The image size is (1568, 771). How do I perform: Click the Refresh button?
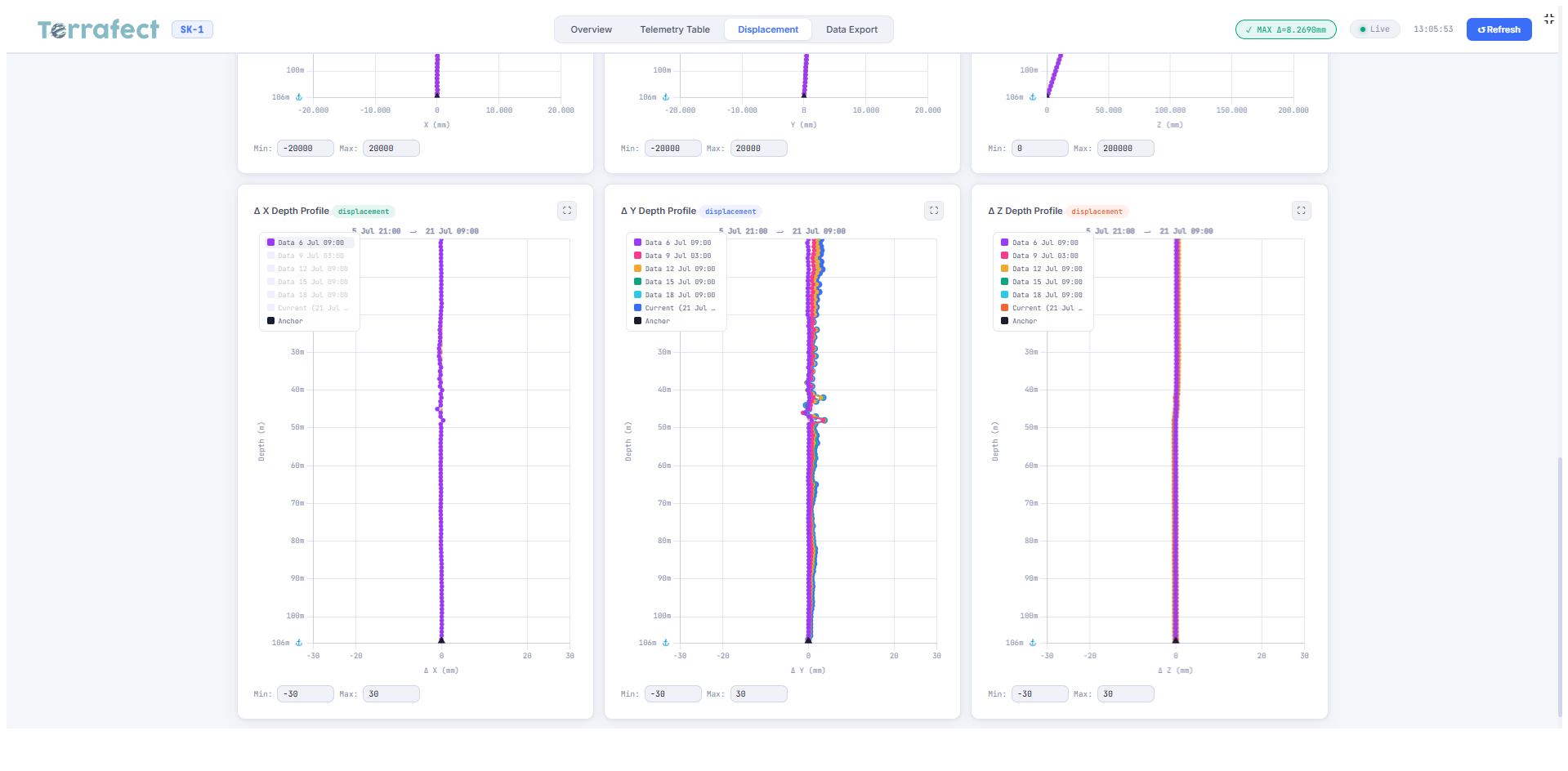[1499, 29]
